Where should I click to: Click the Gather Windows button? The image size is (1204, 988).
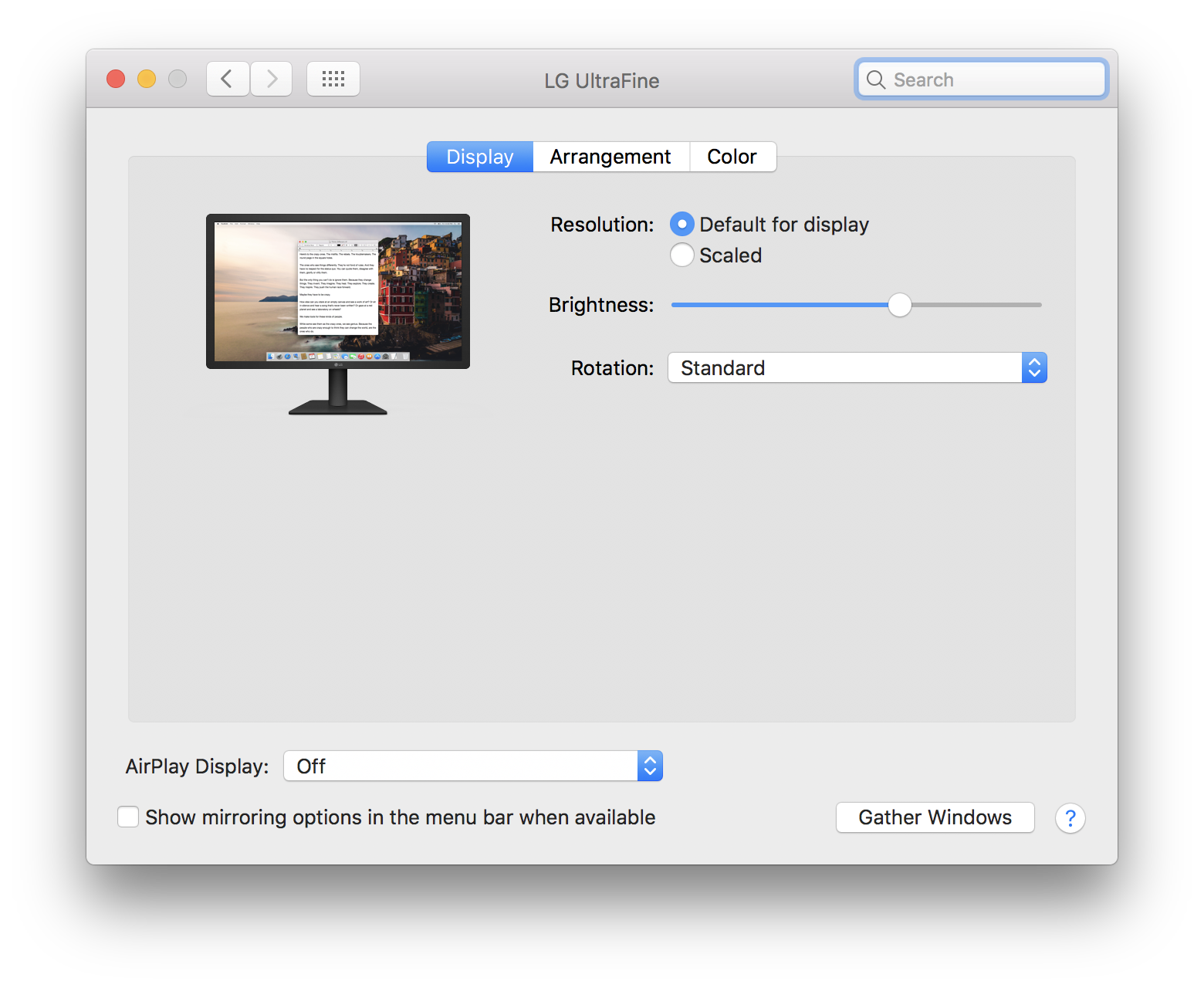click(935, 817)
